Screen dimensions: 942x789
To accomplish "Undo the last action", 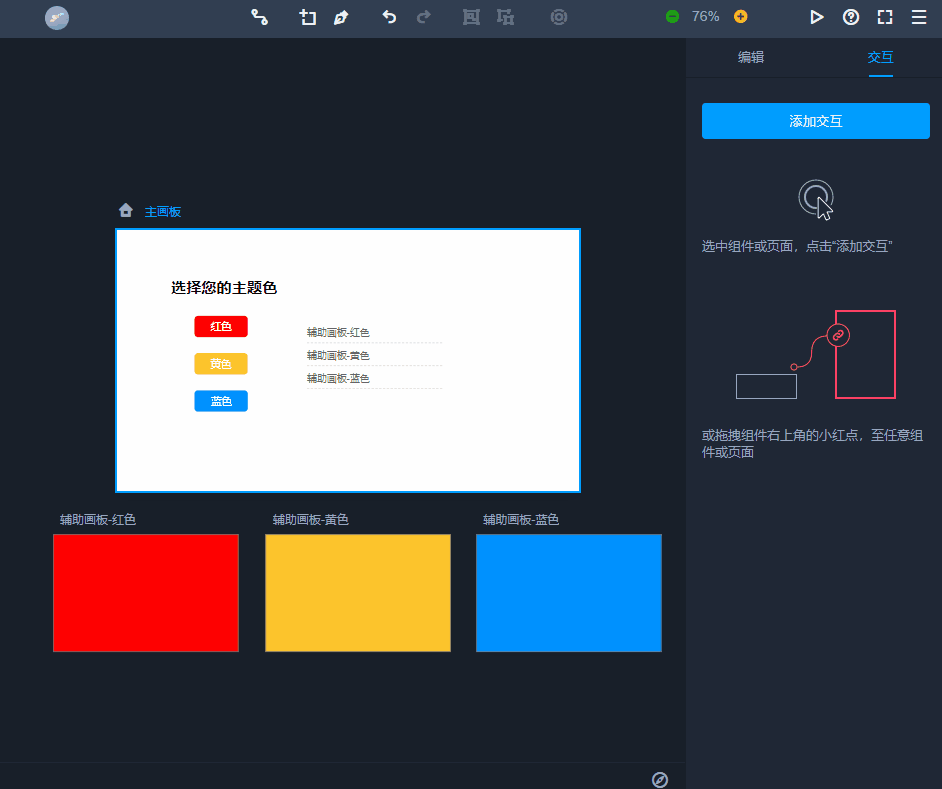I will pyautogui.click(x=390, y=17).
